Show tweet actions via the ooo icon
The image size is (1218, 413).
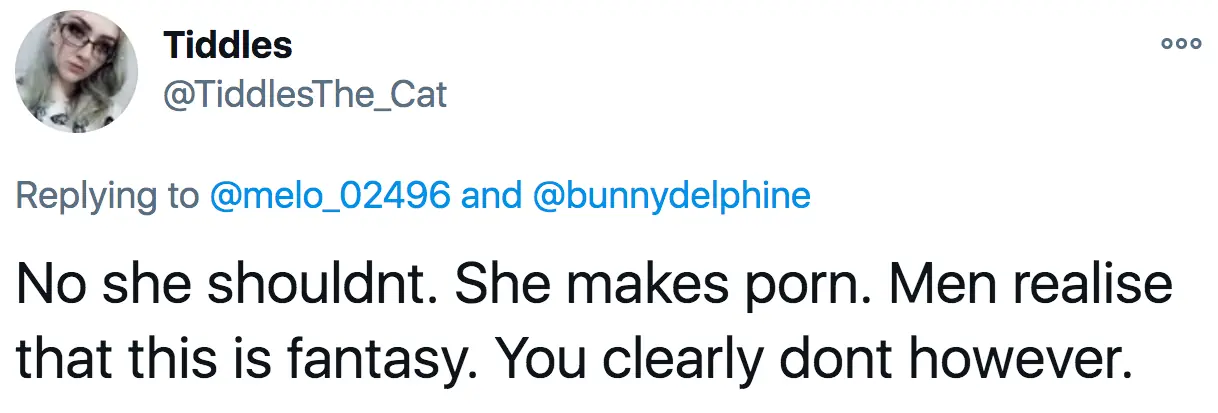(1178, 45)
